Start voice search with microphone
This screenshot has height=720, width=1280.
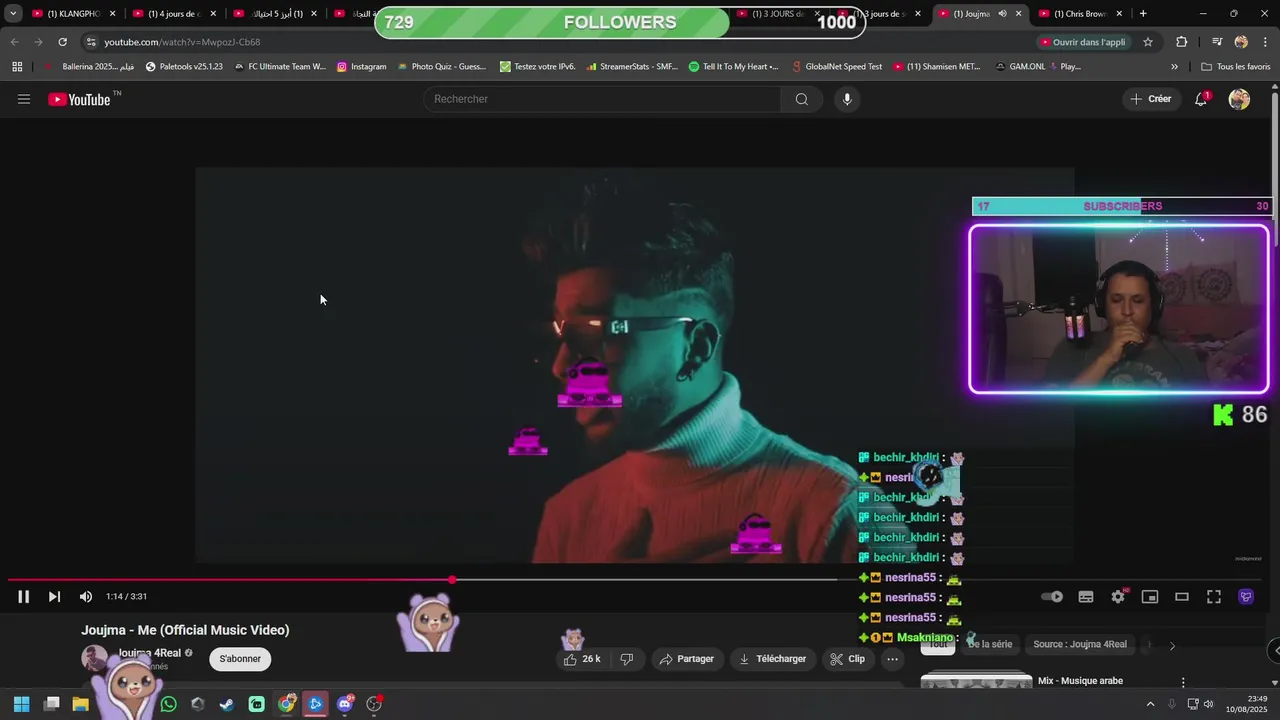847,99
